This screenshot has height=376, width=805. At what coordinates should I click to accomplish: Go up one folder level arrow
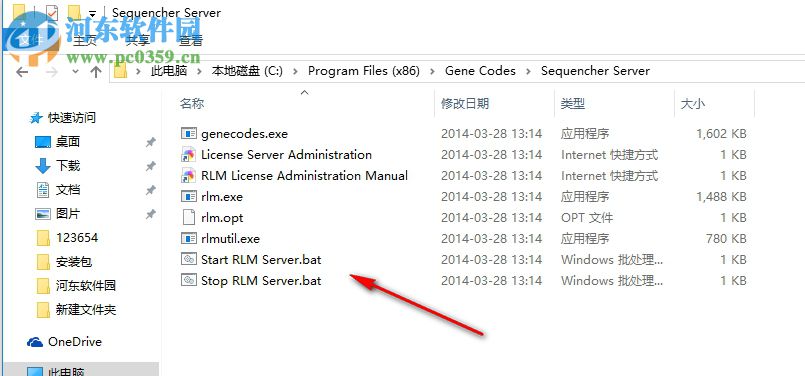click(x=96, y=71)
